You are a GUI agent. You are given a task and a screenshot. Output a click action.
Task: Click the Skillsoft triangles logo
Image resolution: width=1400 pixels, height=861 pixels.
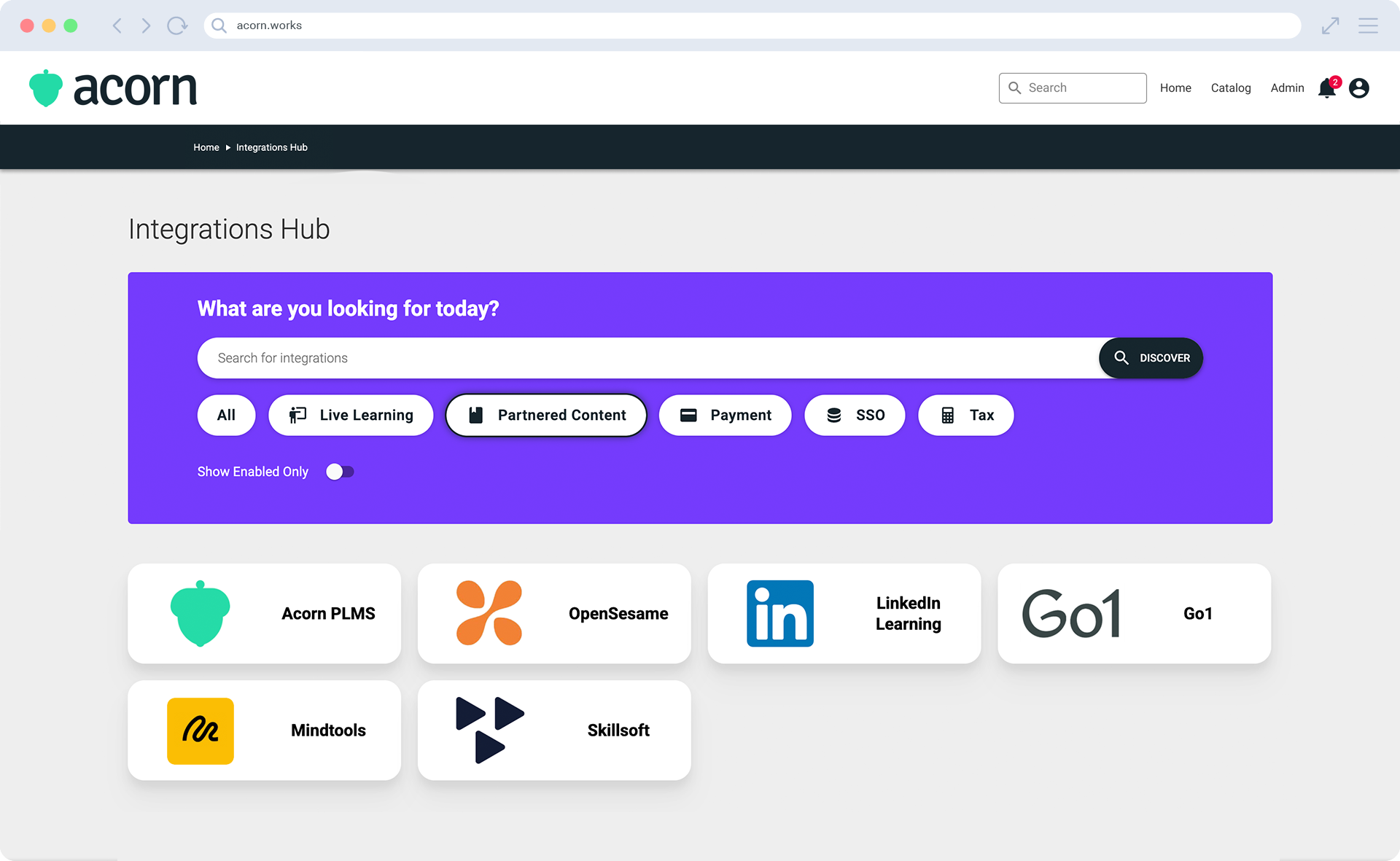pos(489,730)
